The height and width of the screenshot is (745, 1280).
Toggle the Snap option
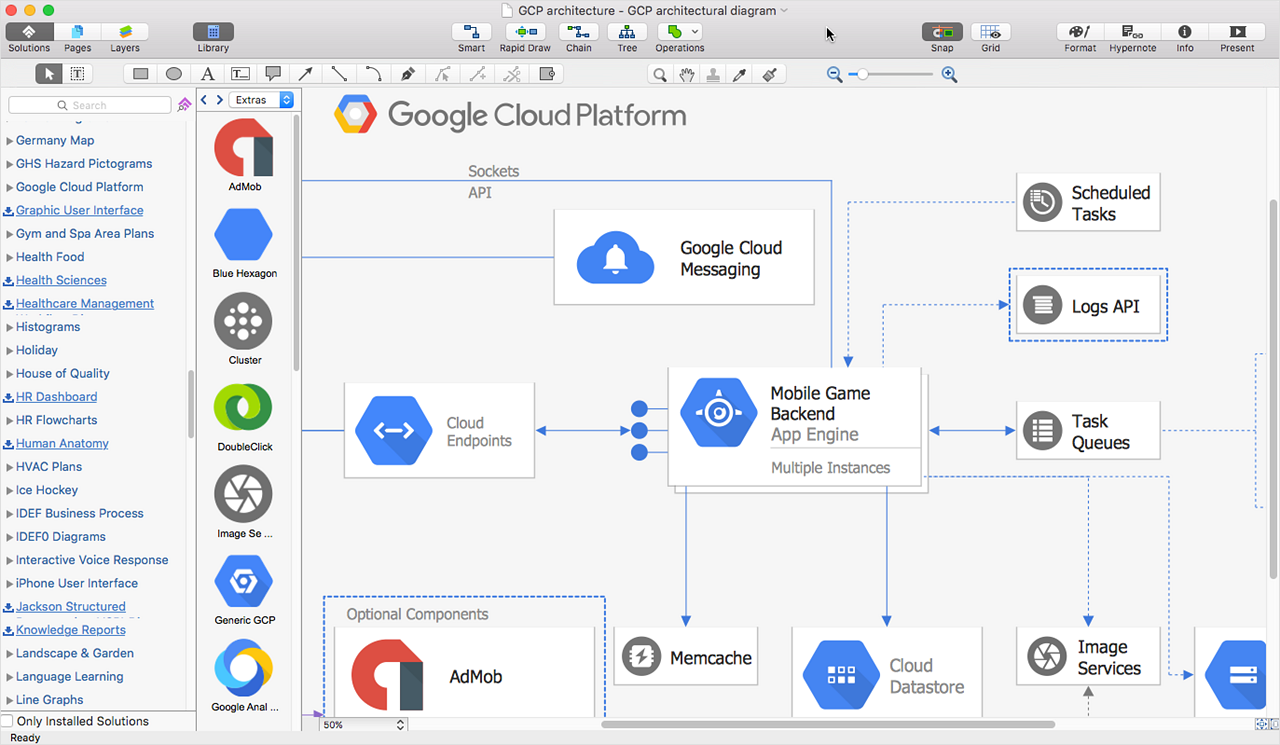942,32
